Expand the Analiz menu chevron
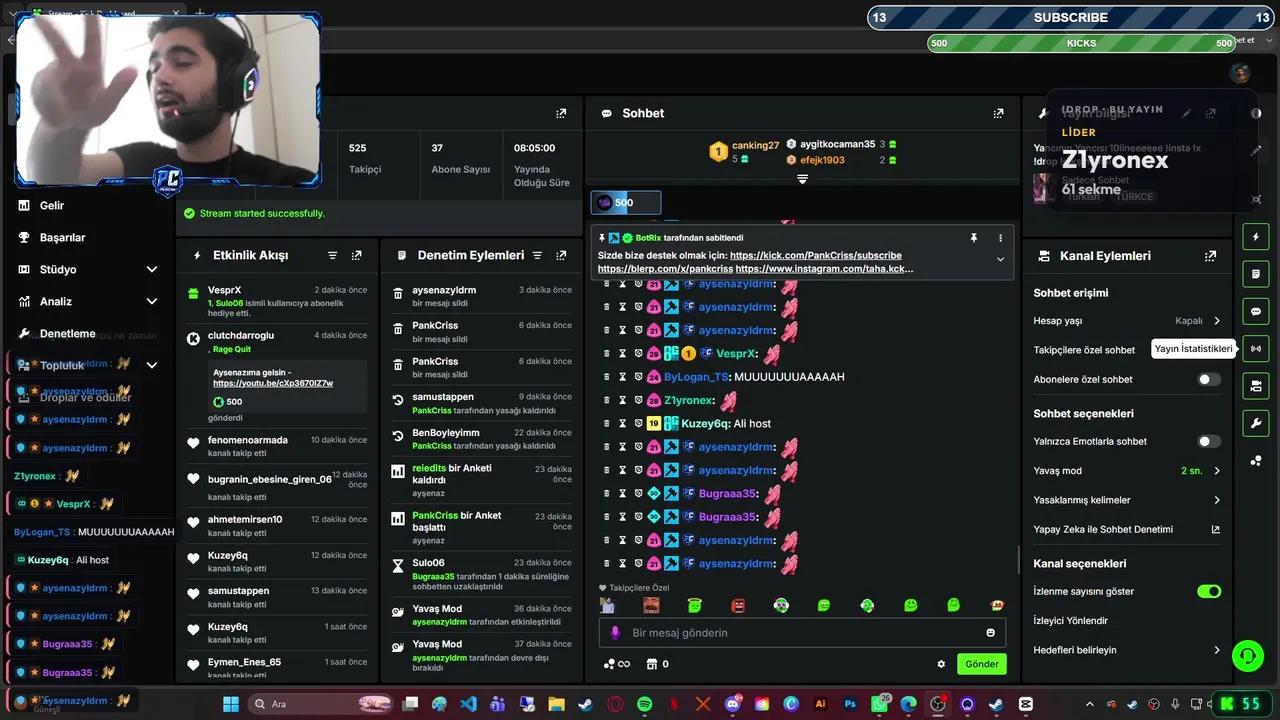The image size is (1280, 720). (152, 302)
